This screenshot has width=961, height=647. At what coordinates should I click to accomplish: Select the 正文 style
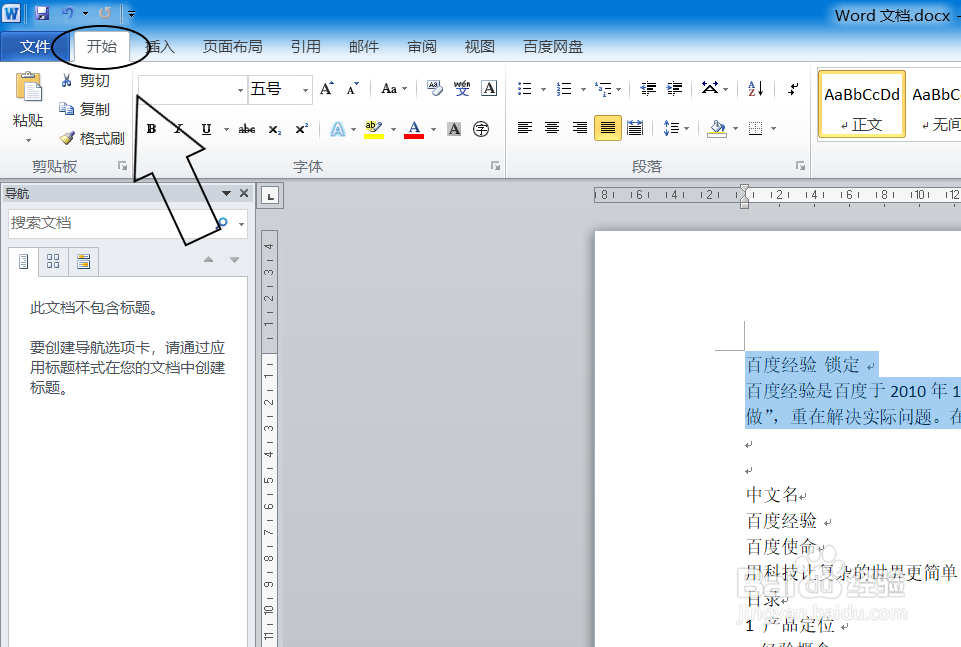click(862, 104)
